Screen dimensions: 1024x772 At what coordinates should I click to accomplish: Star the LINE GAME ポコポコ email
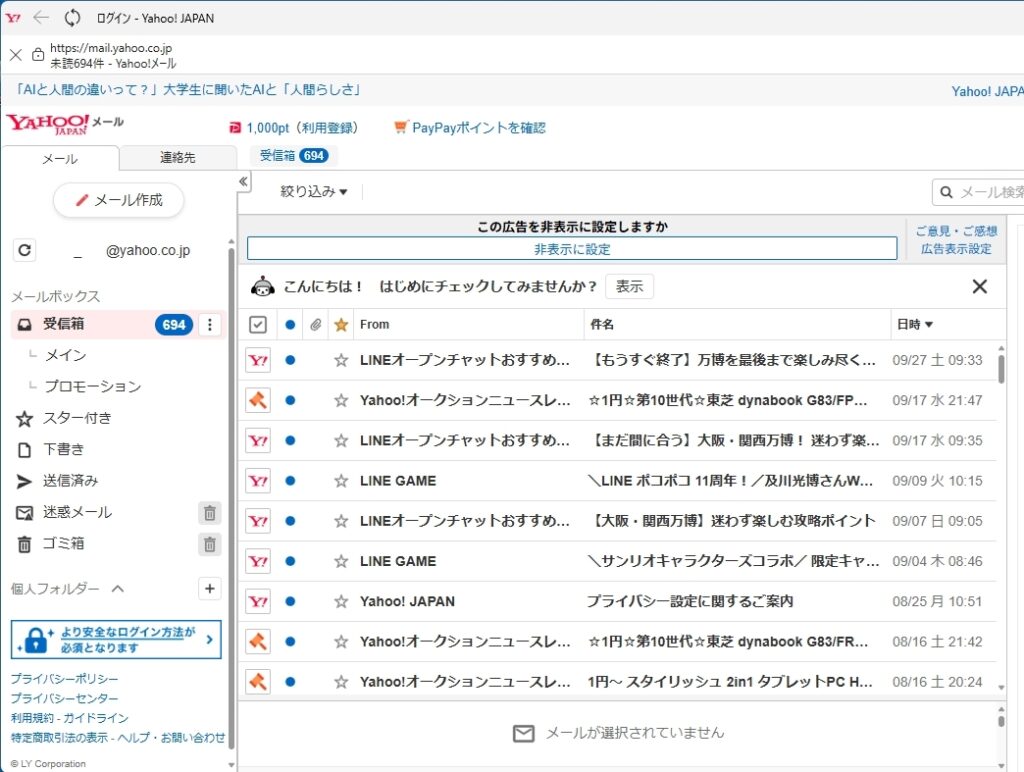tap(341, 481)
